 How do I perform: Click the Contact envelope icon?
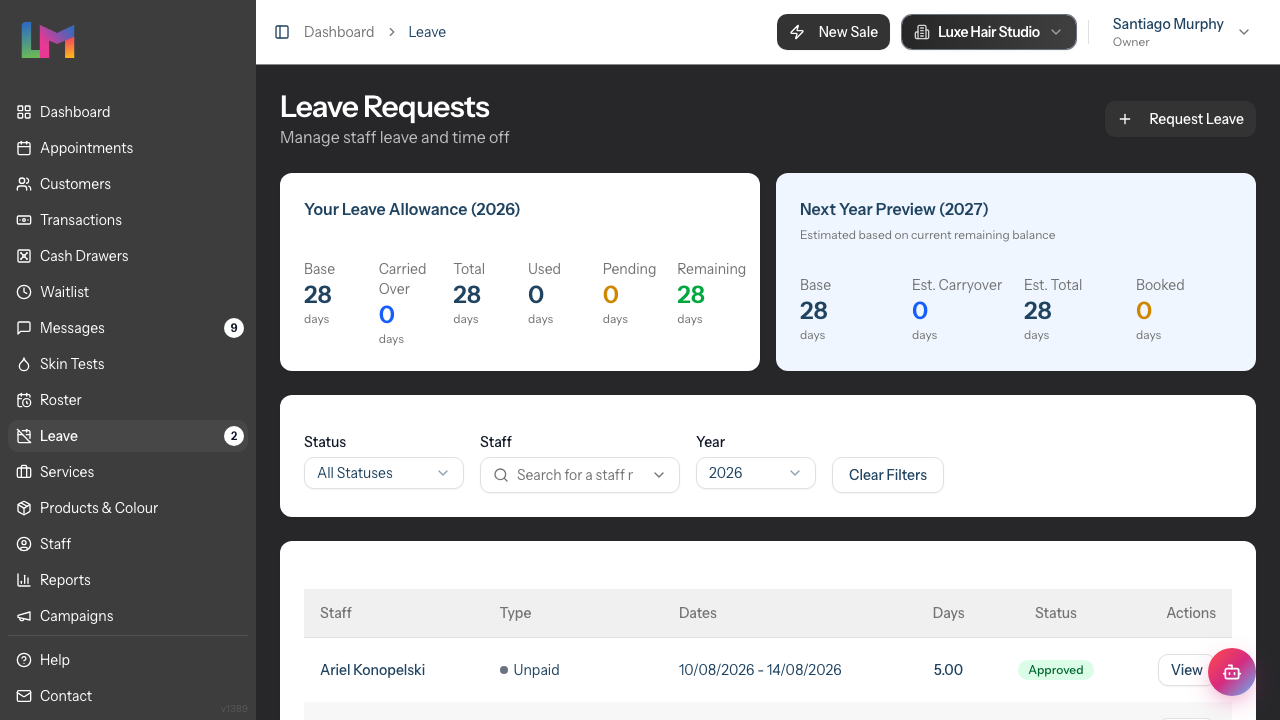pos(24,696)
